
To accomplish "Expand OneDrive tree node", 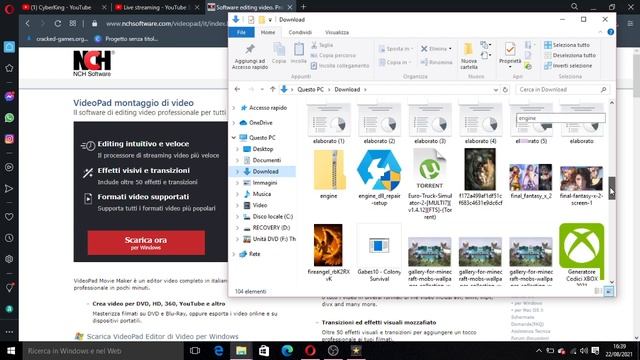I will (234, 122).
